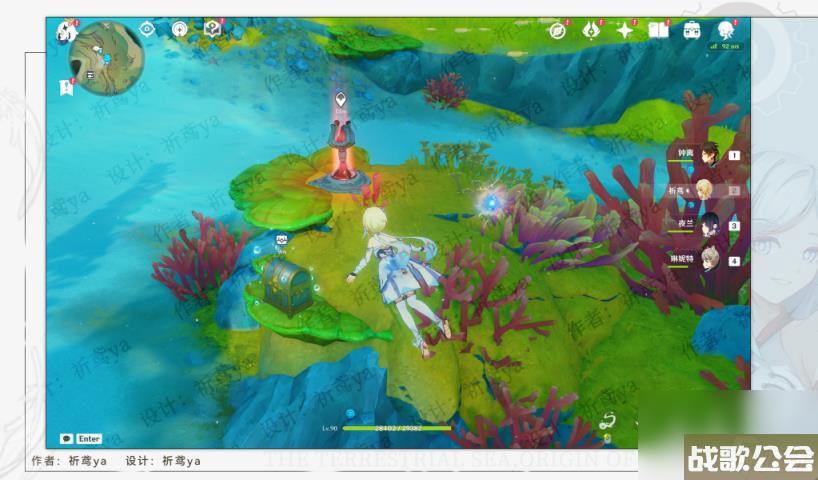Click the Lv.90 level label
The height and width of the screenshot is (480, 818).
coord(330,428)
